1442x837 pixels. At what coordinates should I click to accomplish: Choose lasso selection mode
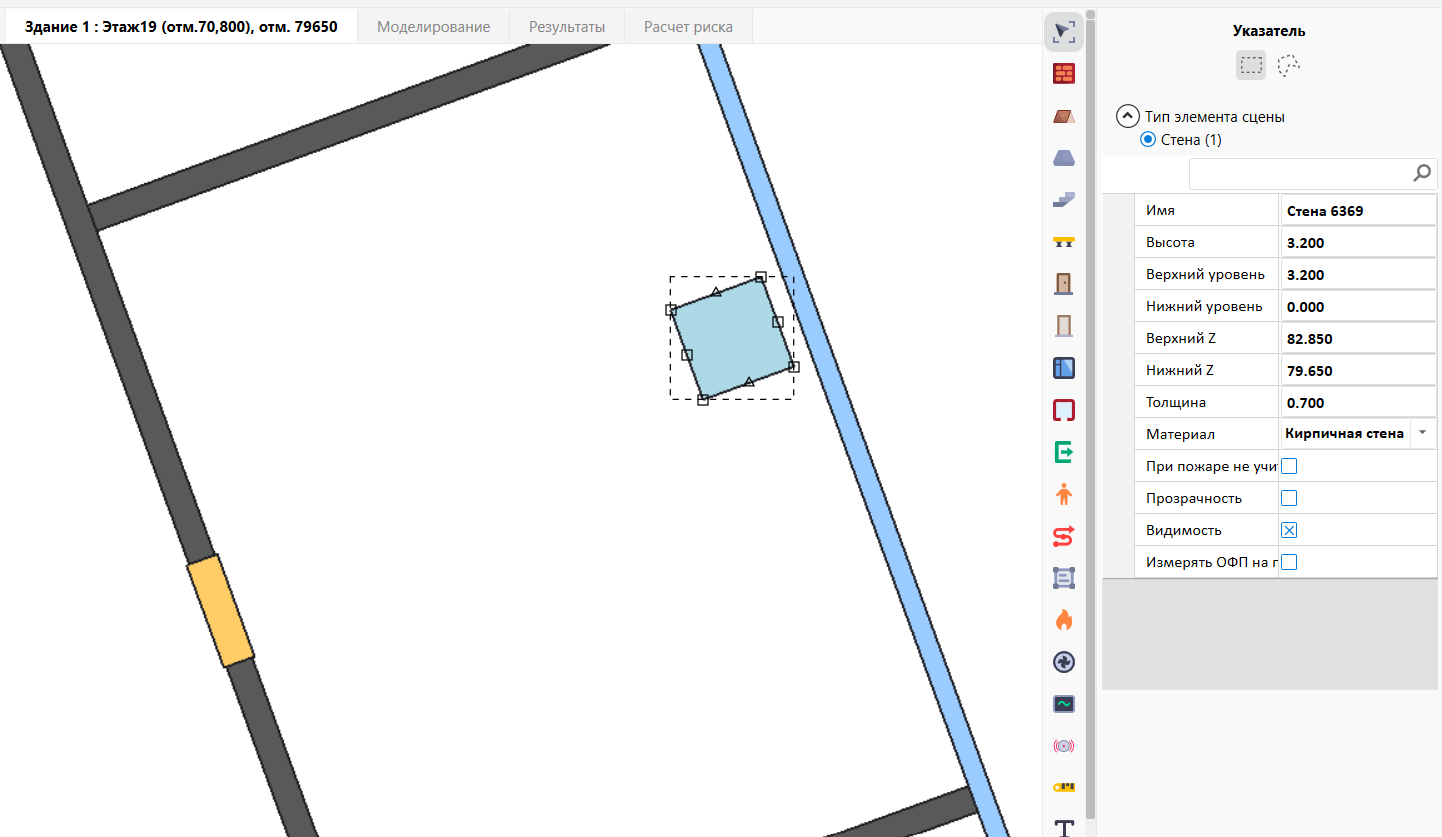[1289, 65]
